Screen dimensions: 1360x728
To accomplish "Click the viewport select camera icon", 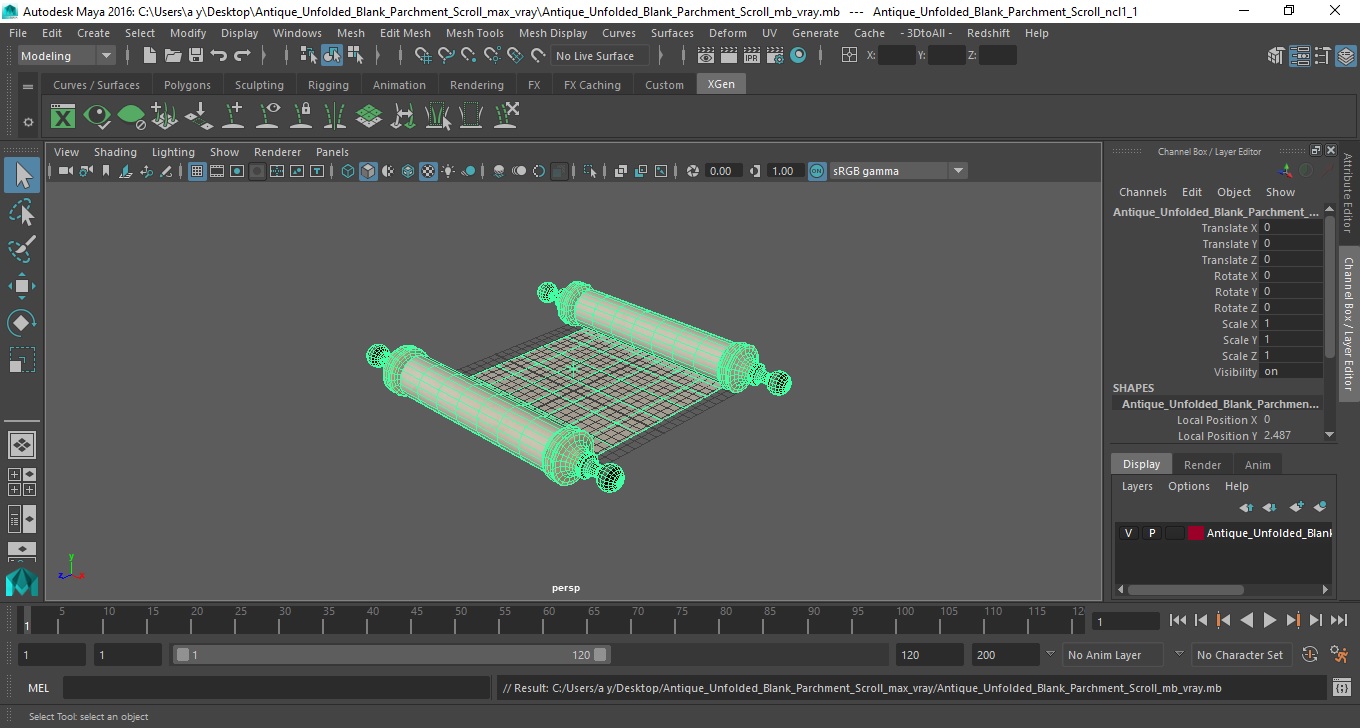I will point(65,171).
